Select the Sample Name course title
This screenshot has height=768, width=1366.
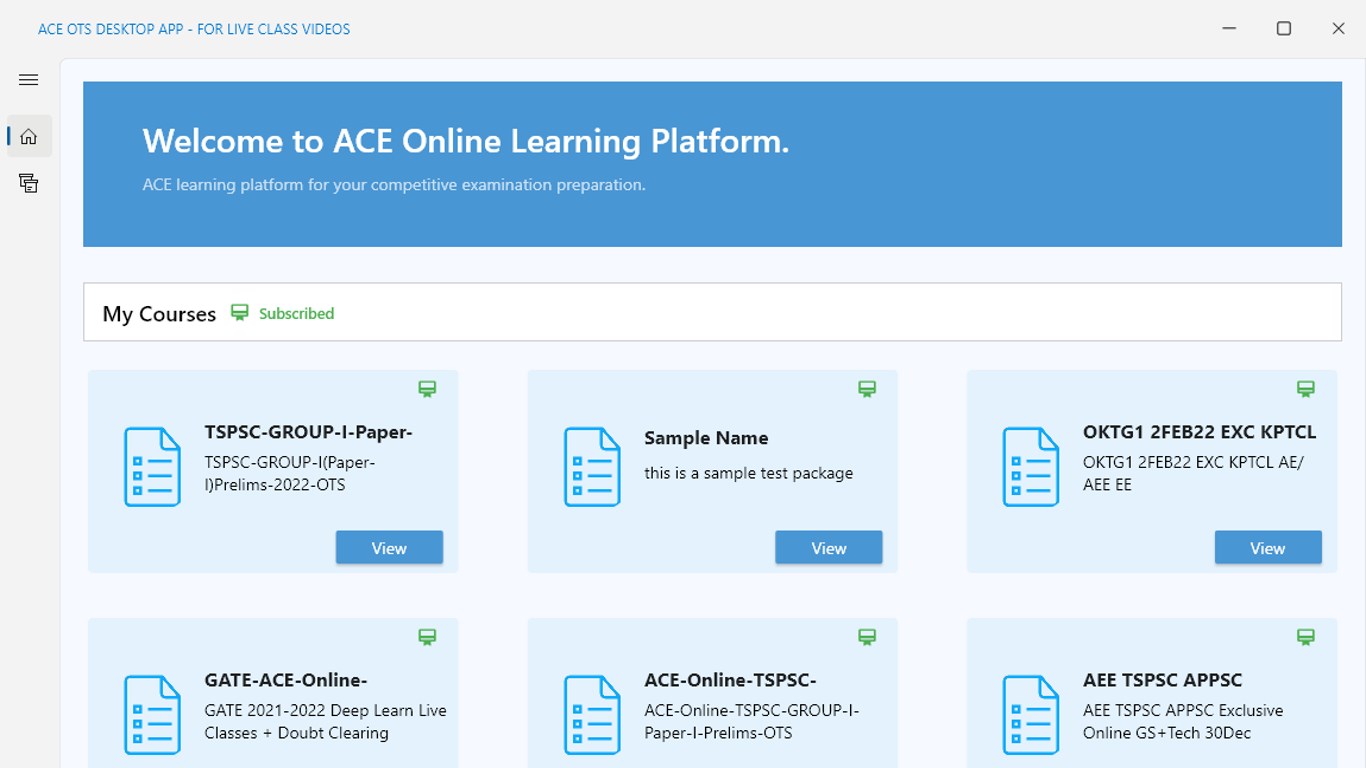pos(706,438)
